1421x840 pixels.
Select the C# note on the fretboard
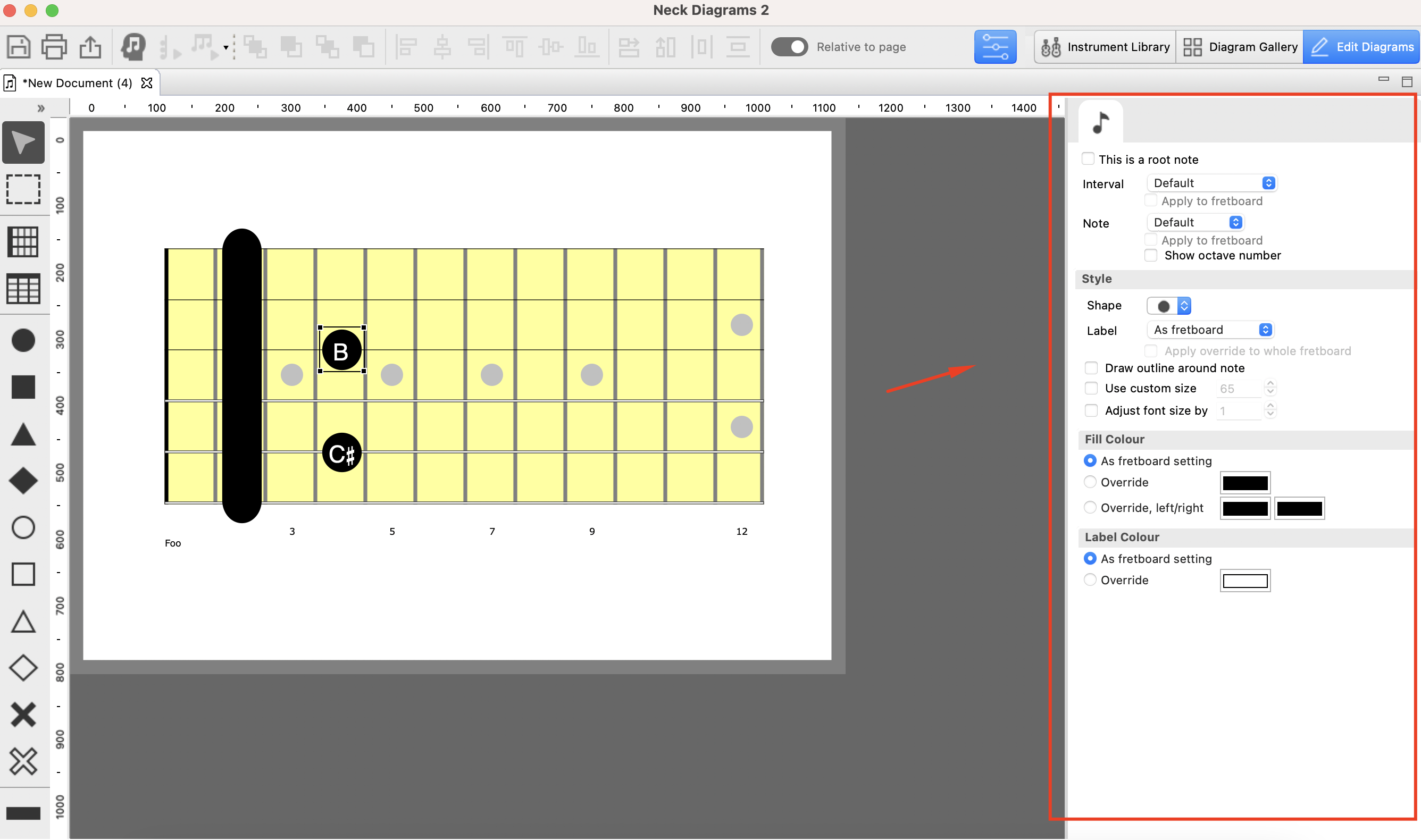(x=341, y=453)
